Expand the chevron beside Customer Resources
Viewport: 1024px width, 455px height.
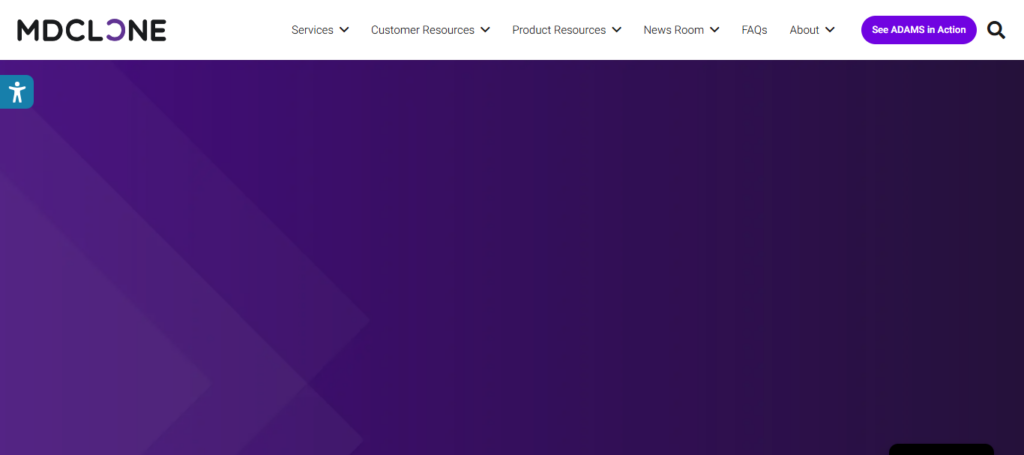click(x=485, y=30)
